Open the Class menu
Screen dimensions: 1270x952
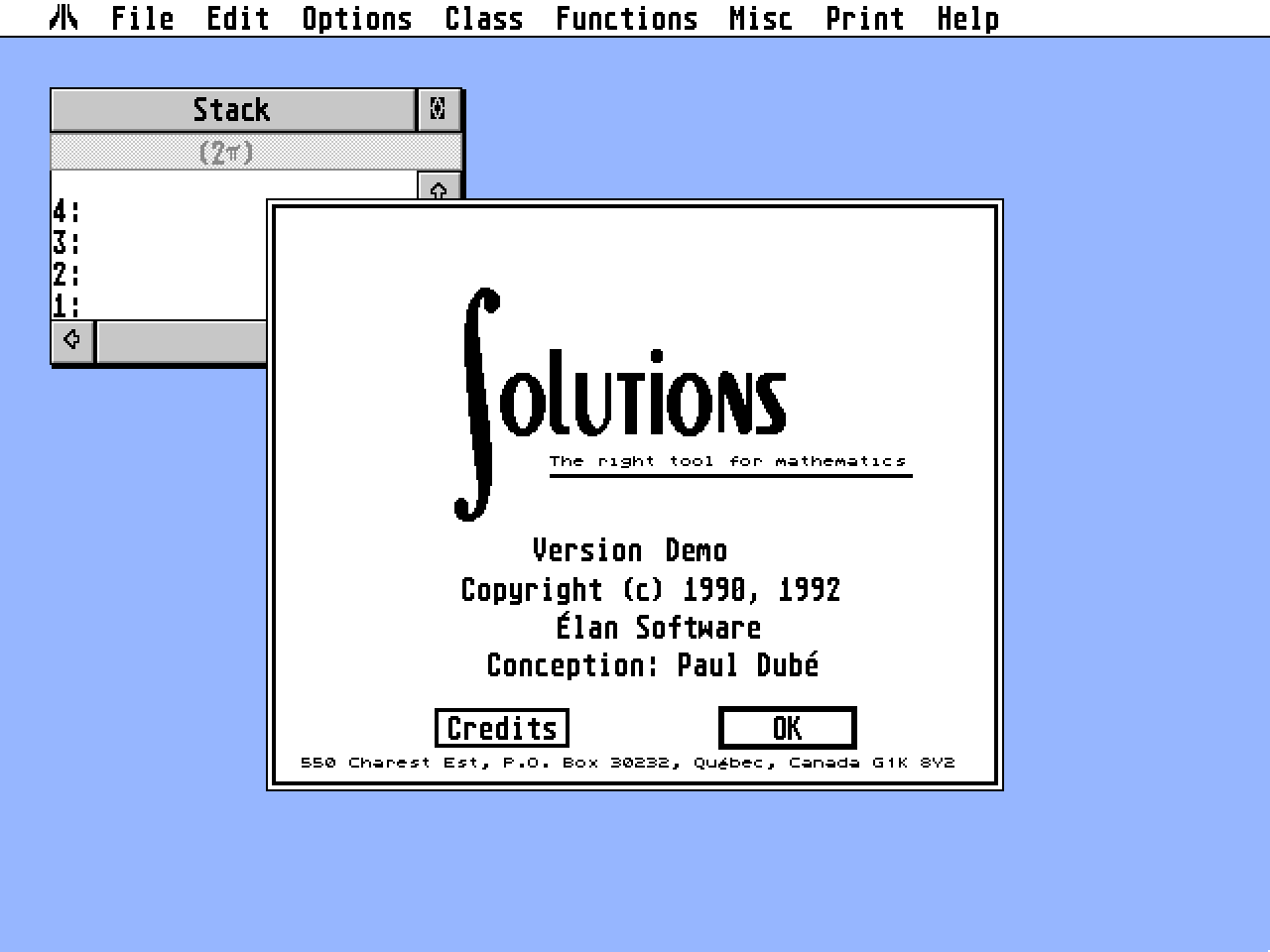[484, 18]
